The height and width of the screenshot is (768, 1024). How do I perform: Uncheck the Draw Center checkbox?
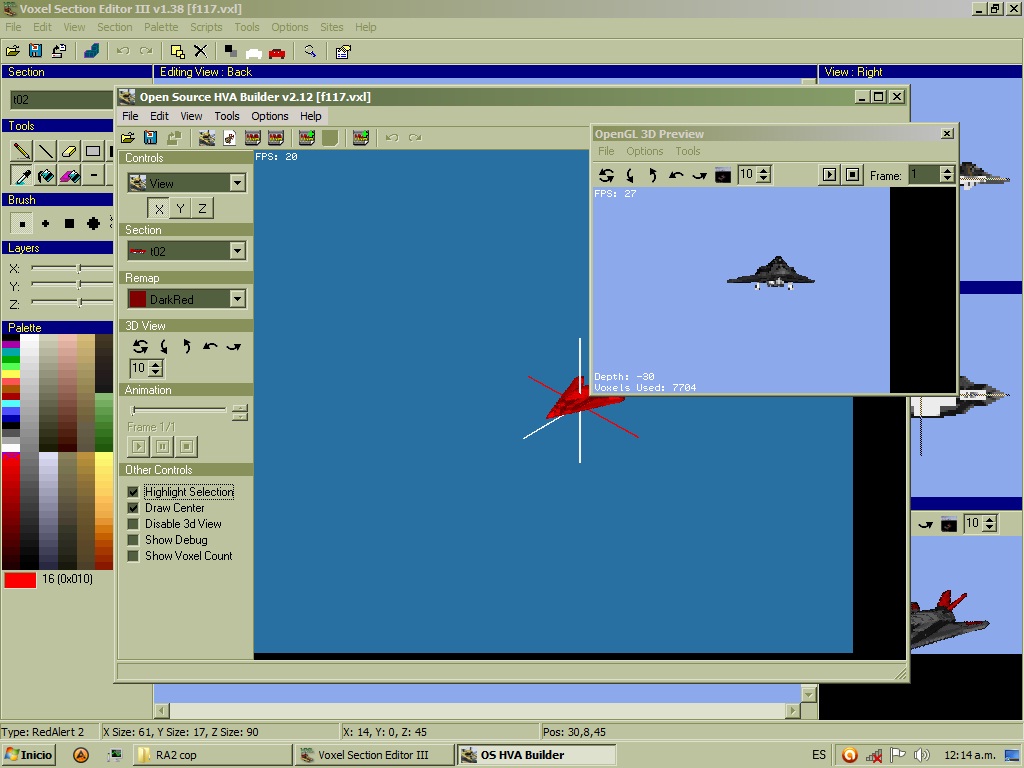133,508
